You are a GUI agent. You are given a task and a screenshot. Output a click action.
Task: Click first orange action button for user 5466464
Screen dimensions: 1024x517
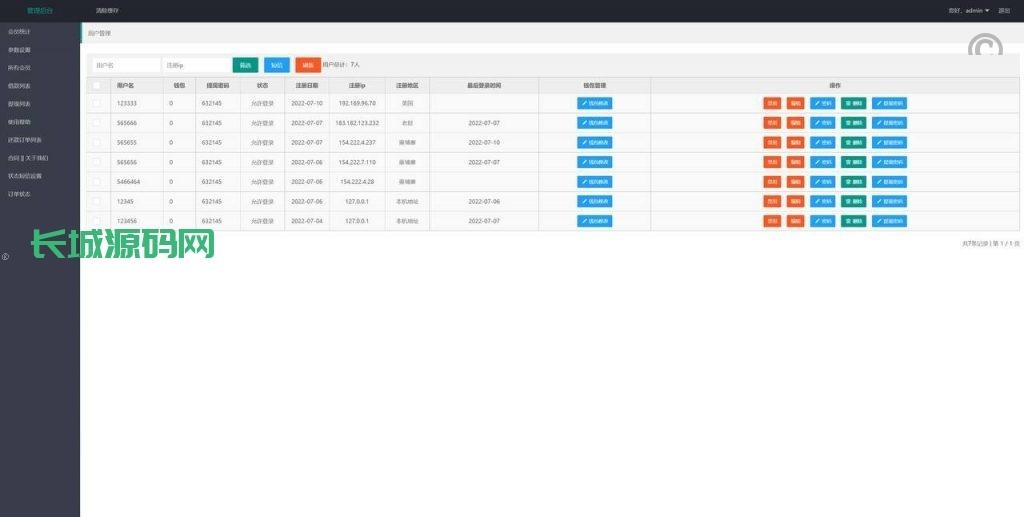(x=772, y=182)
